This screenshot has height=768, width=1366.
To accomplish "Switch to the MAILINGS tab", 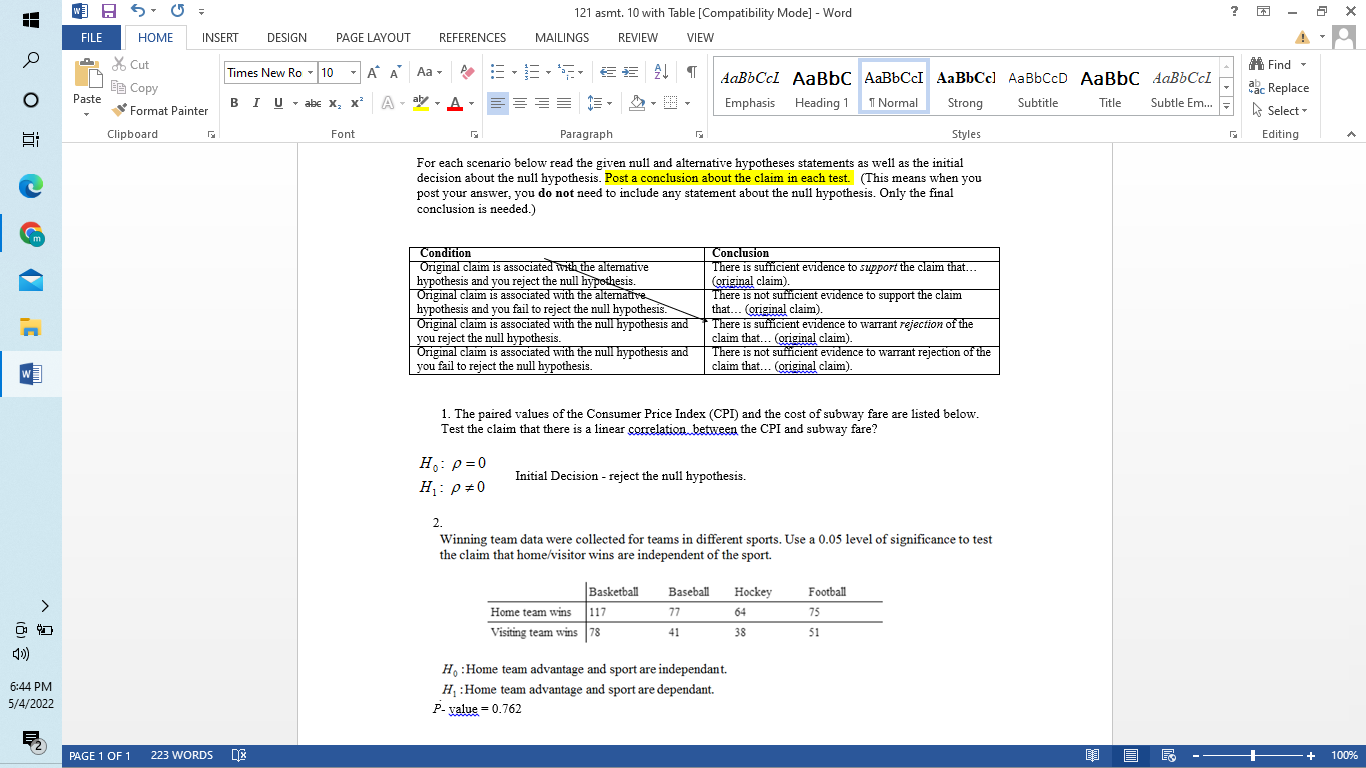I will pos(562,38).
